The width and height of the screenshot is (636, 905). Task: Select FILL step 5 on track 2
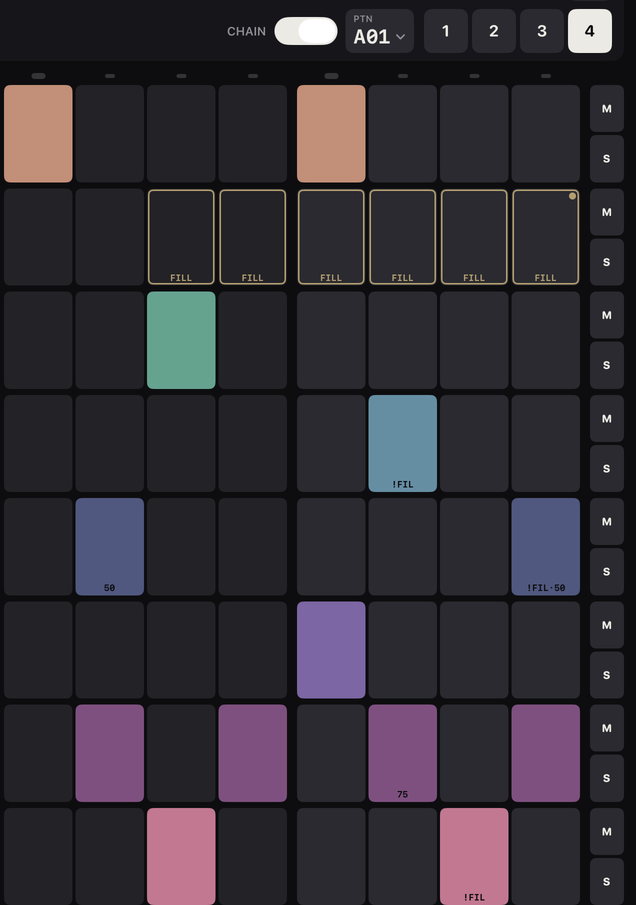click(331, 237)
